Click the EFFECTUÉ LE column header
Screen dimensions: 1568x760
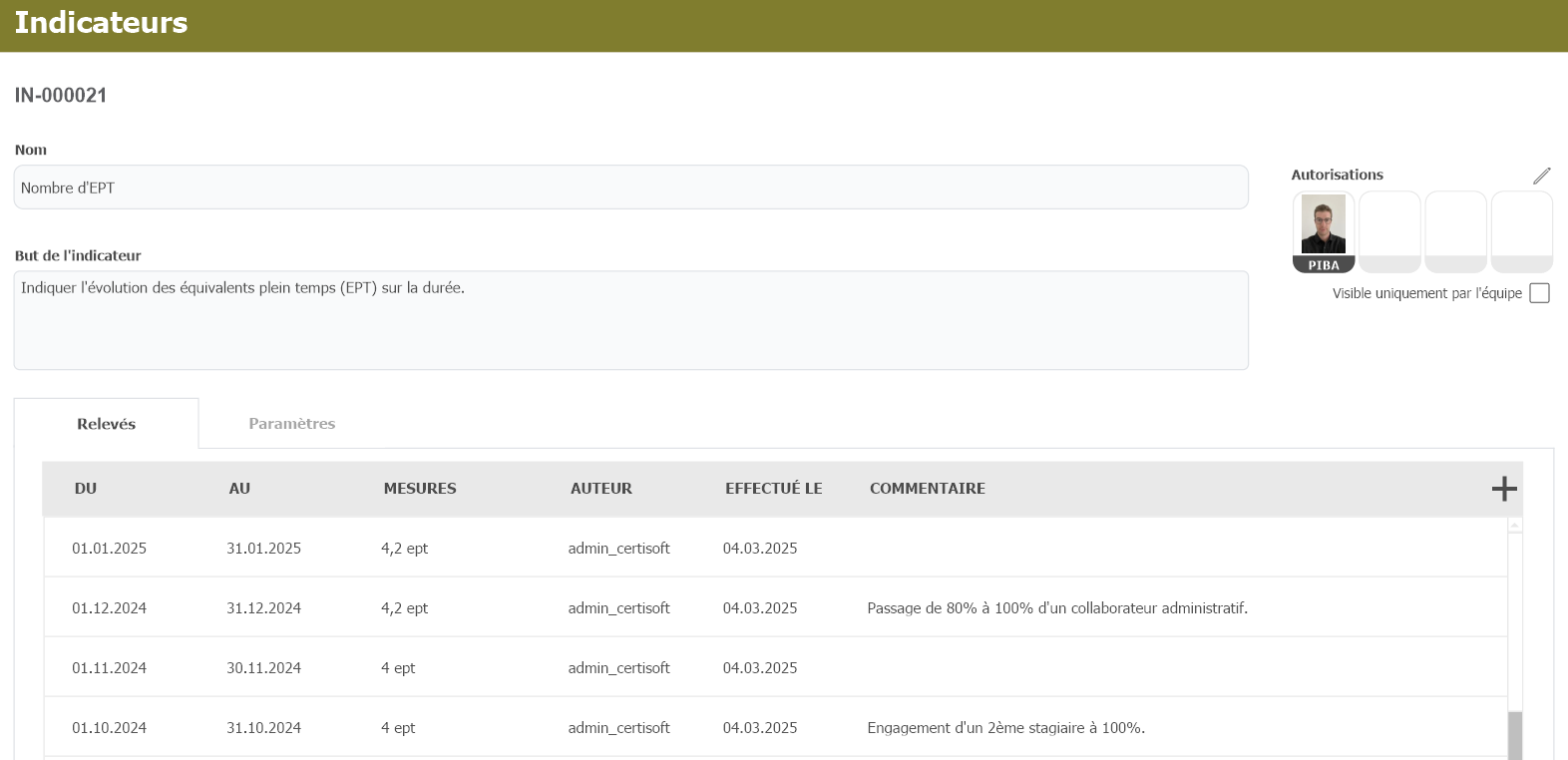(x=773, y=489)
